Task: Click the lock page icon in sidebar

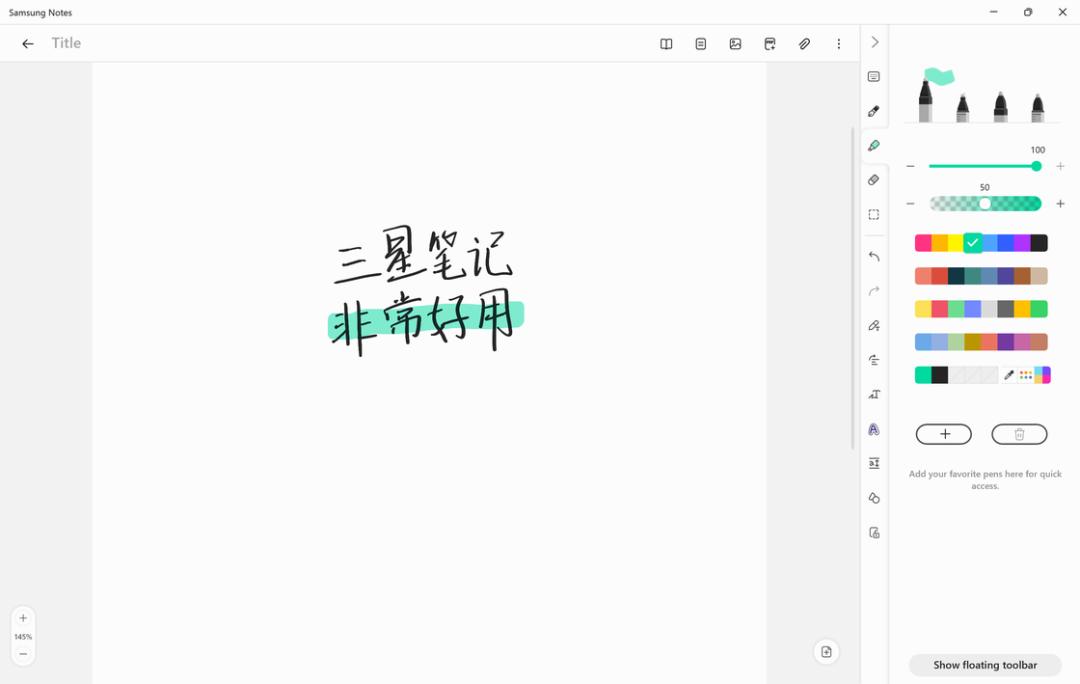Action: (x=874, y=532)
